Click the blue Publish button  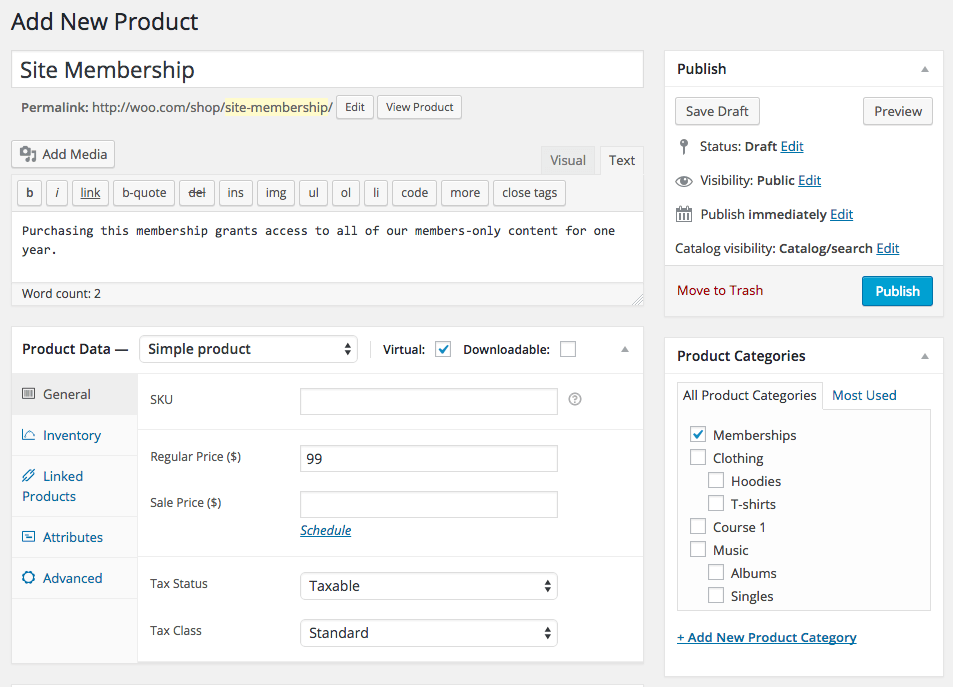[x=897, y=291]
